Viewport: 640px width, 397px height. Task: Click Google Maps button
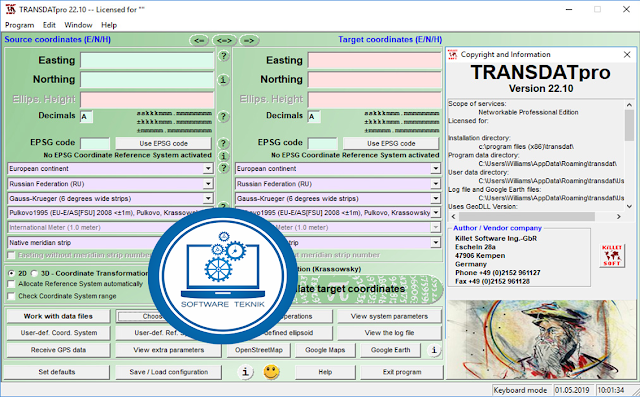[x=325, y=350]
